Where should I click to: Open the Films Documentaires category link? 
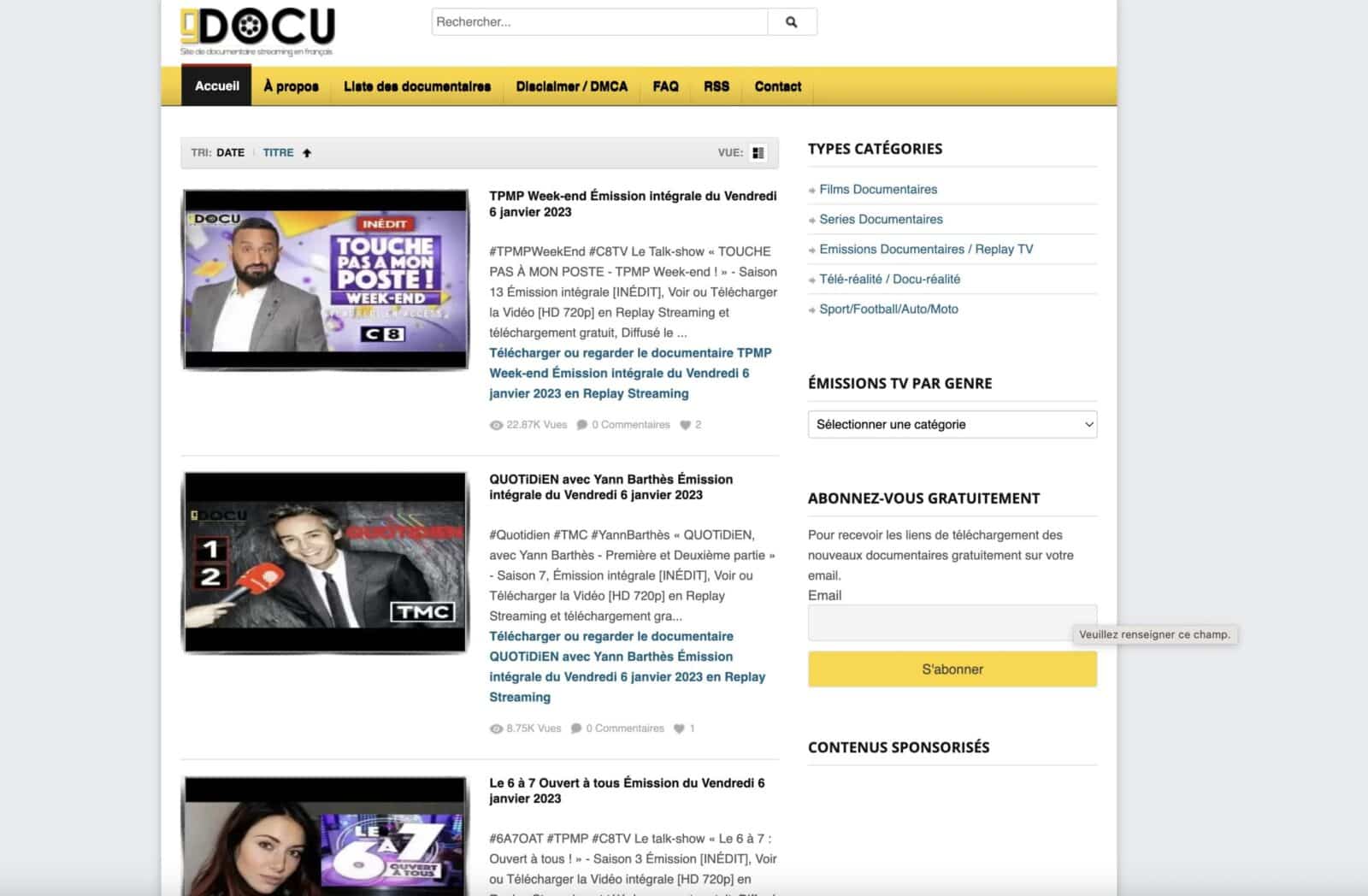point(877,190)
